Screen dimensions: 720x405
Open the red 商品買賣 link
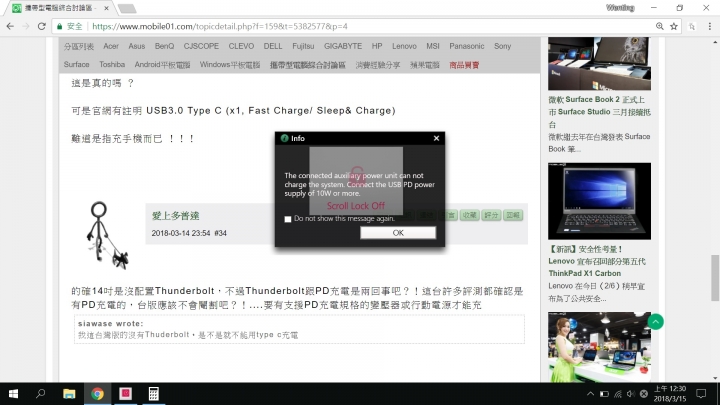464,65
